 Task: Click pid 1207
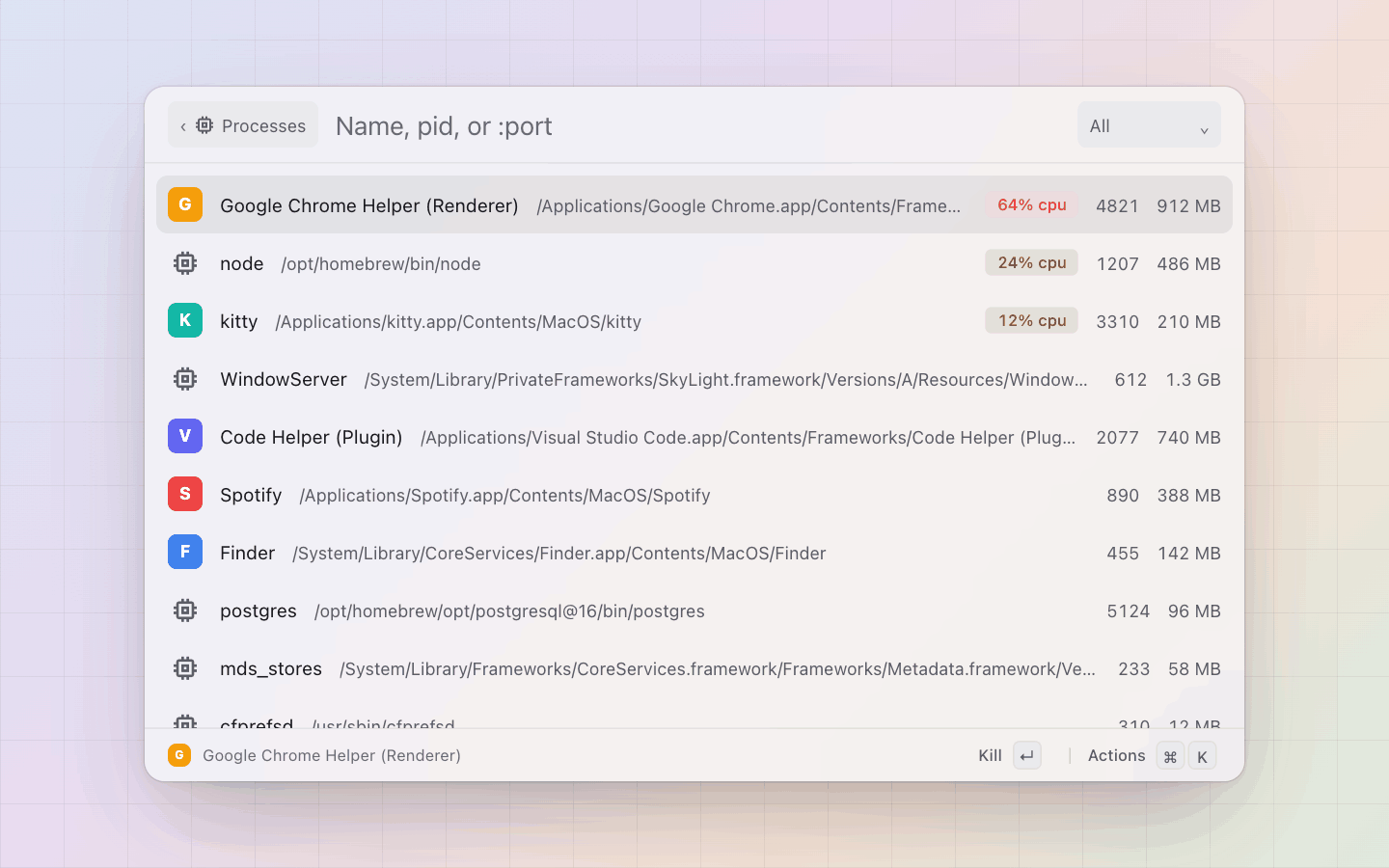coord(1118,263)
